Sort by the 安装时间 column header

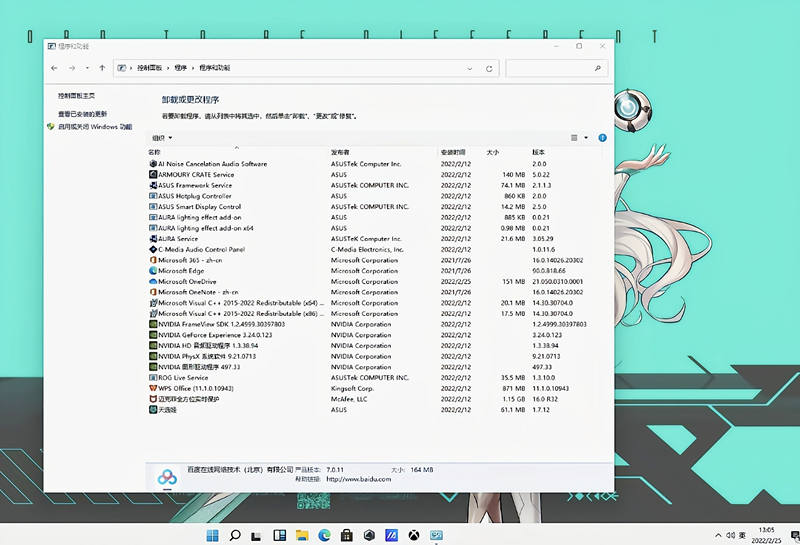(x=453, y=152)
